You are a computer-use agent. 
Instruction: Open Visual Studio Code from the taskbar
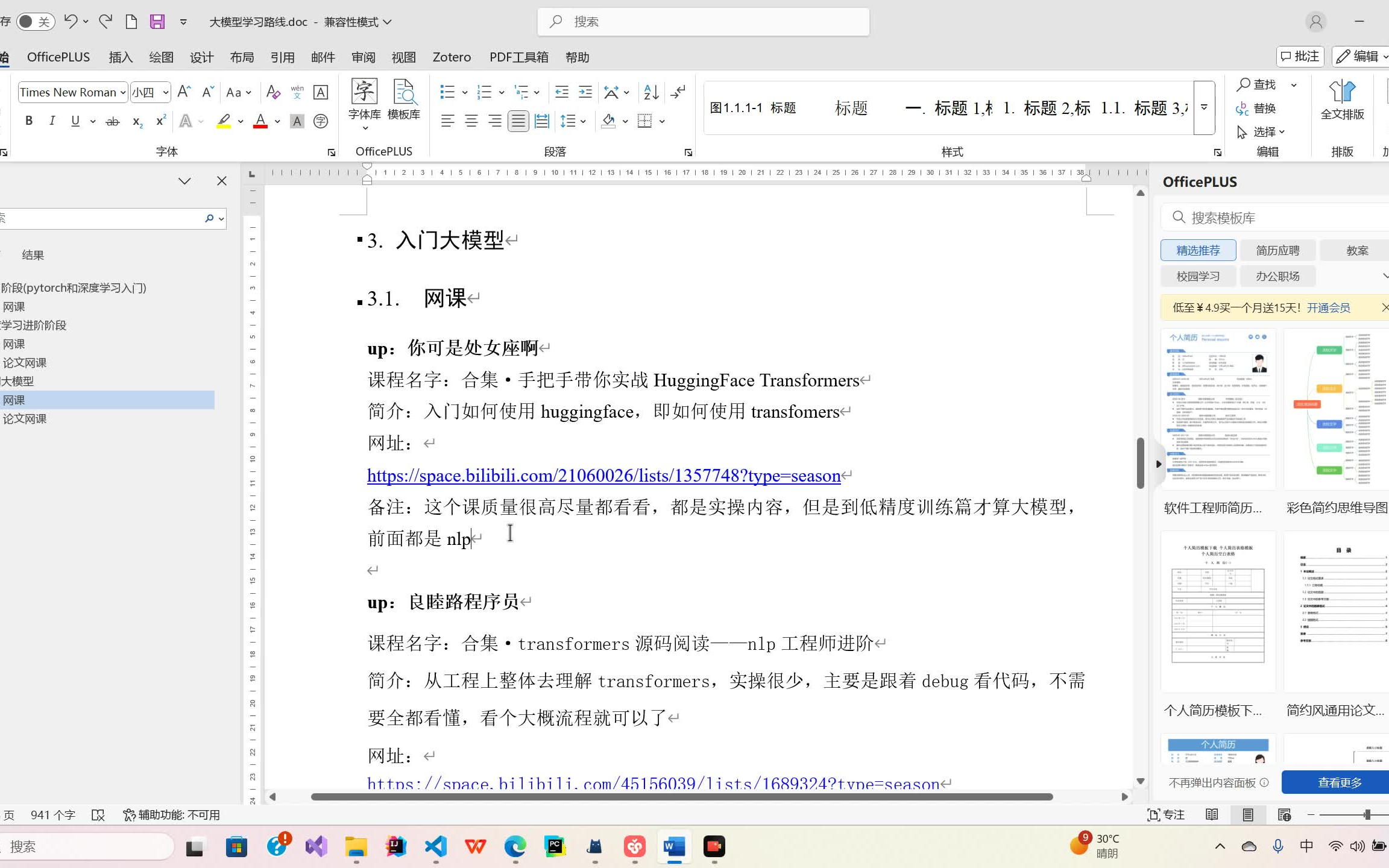click(436, 847)
